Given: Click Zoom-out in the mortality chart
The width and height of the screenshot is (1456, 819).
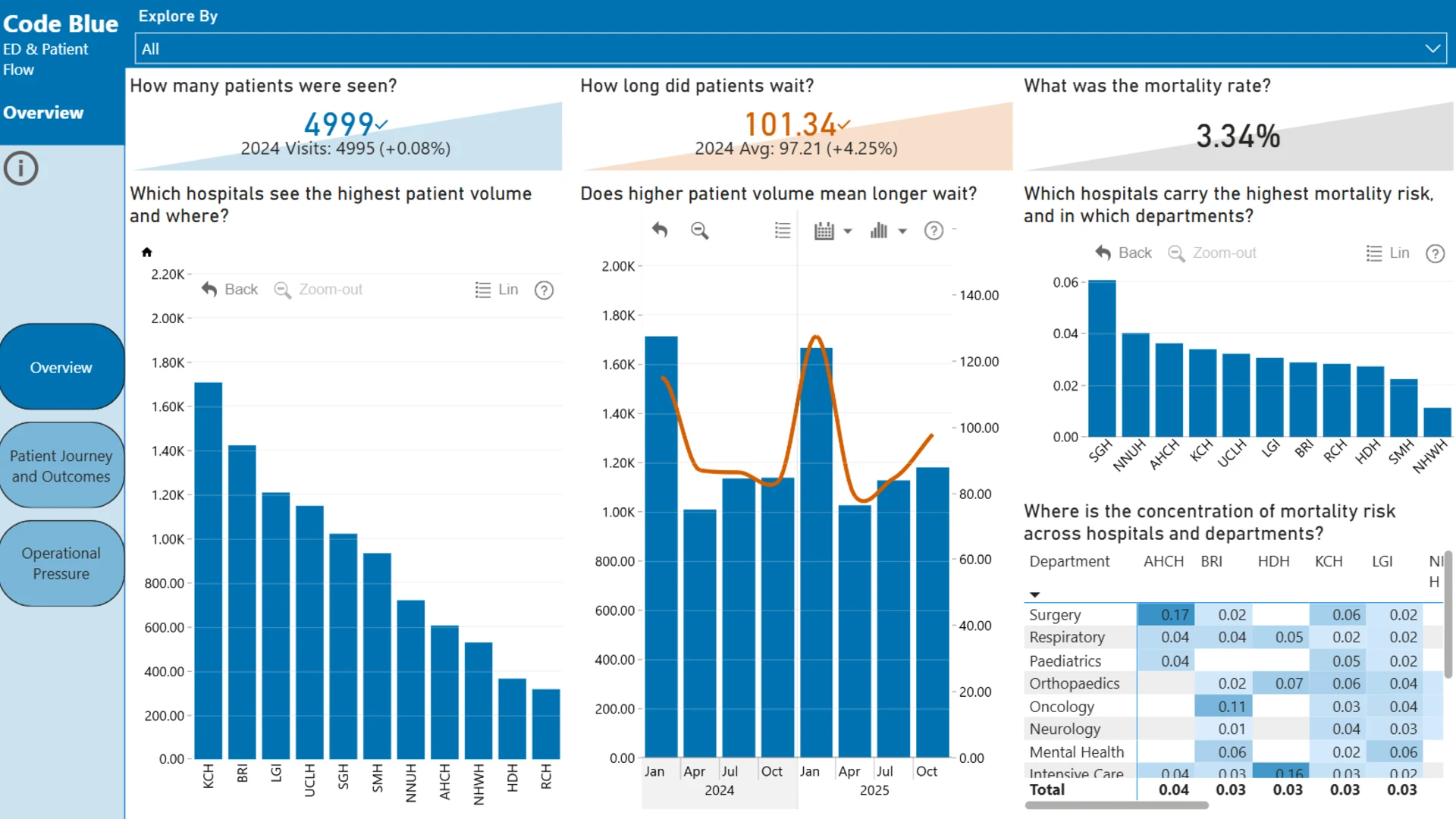Looking at the screenshot, I should coord(1213,253).
